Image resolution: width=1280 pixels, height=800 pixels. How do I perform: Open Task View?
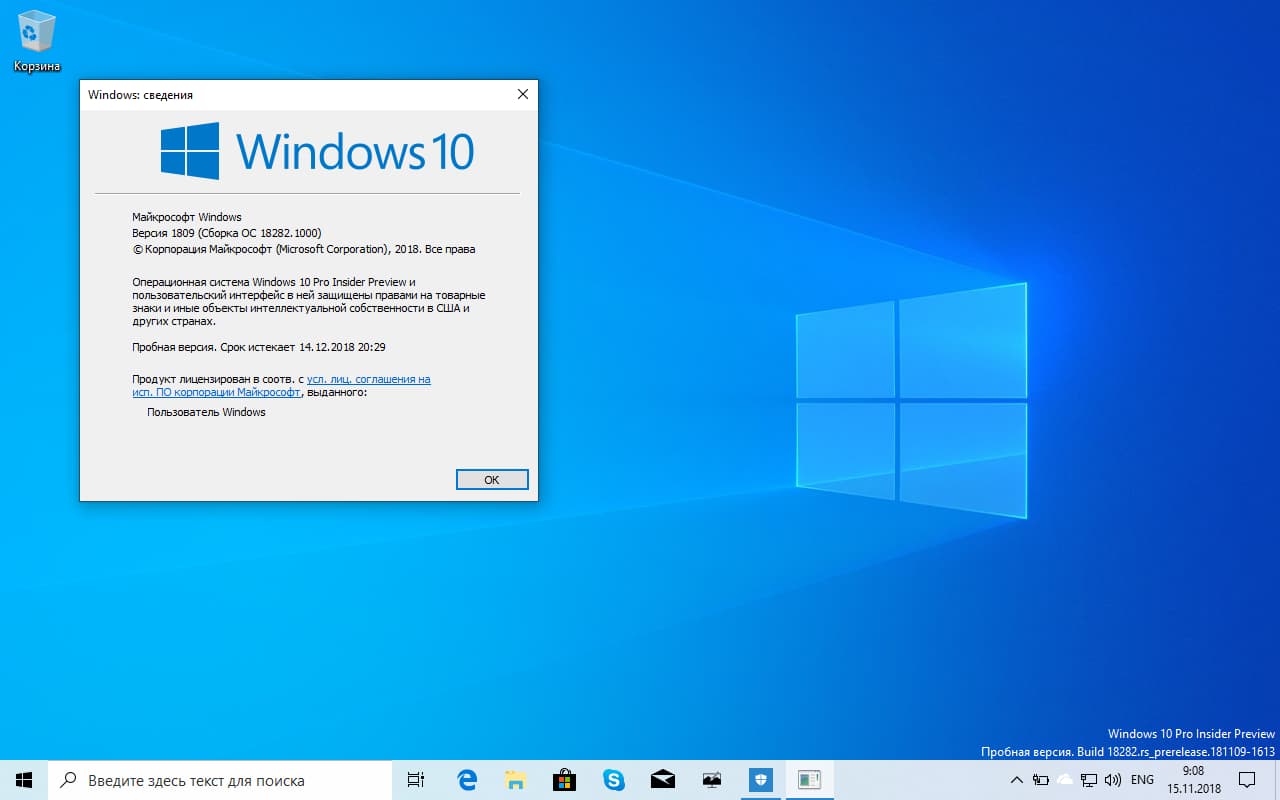415,779
